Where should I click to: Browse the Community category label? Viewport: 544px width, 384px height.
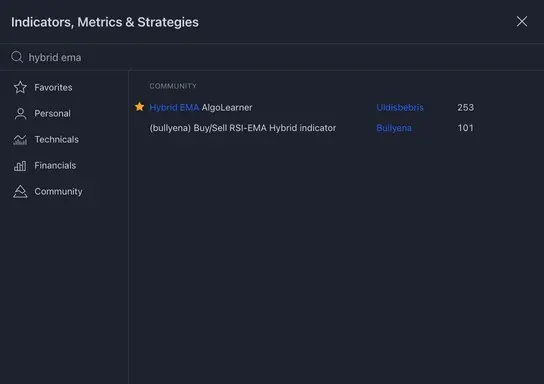click(x=58, y=191)
